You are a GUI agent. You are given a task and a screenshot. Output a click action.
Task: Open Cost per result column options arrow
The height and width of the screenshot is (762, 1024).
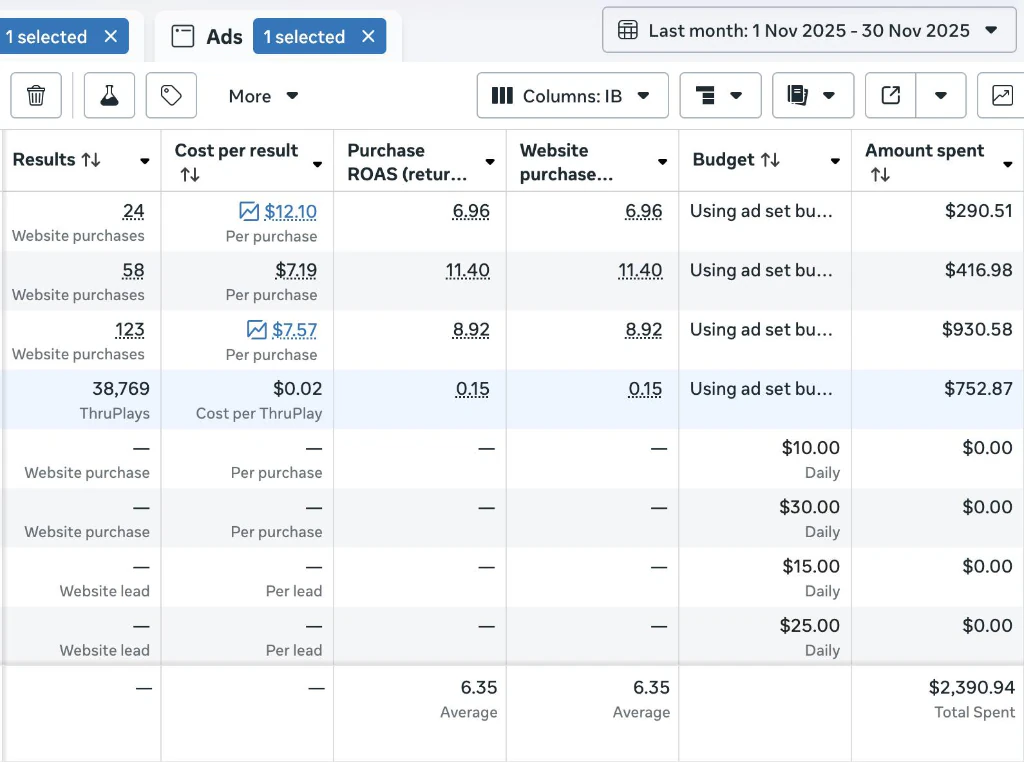pyautogui.click(x=317, y=164)
